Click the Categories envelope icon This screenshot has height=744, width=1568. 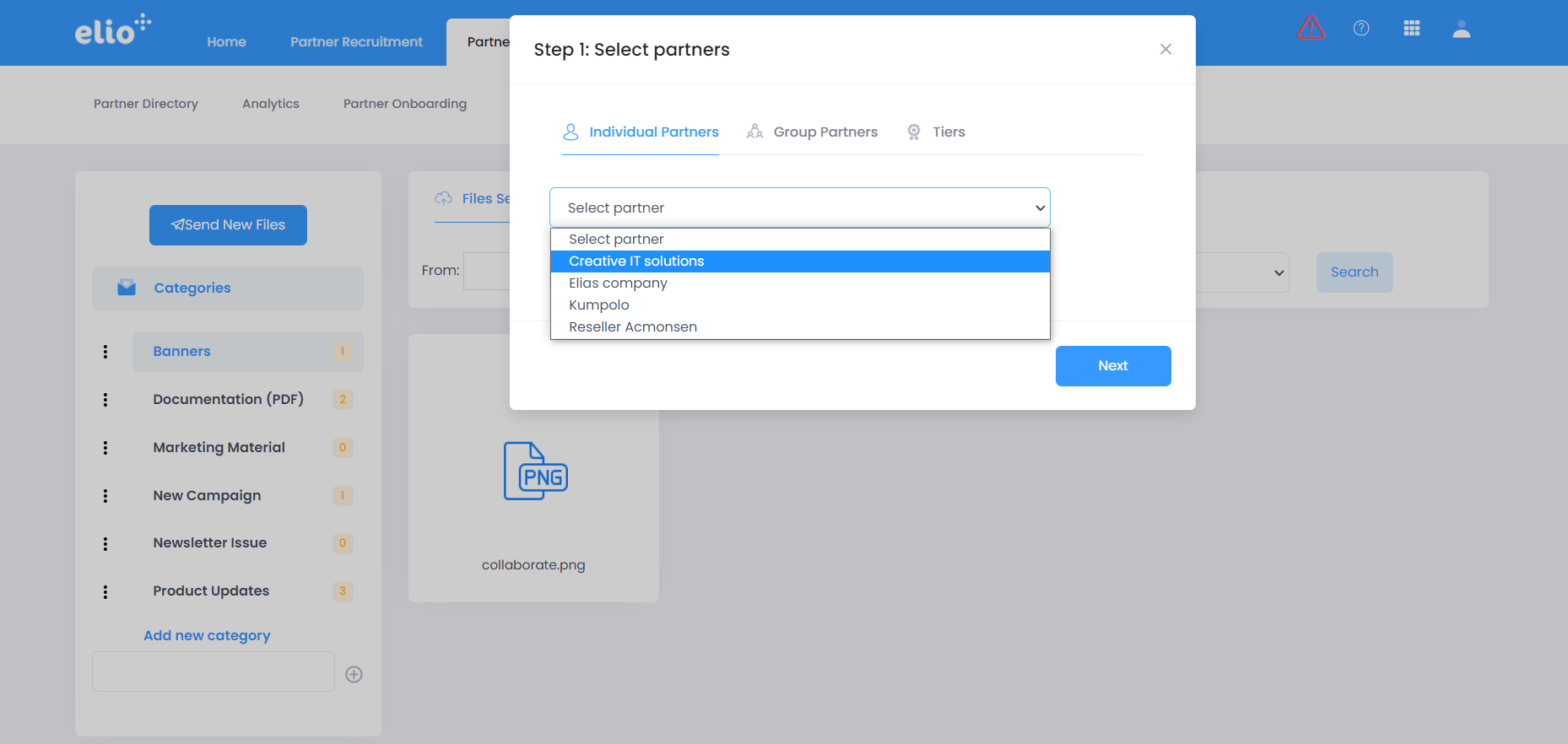click(x=127, y=288)
